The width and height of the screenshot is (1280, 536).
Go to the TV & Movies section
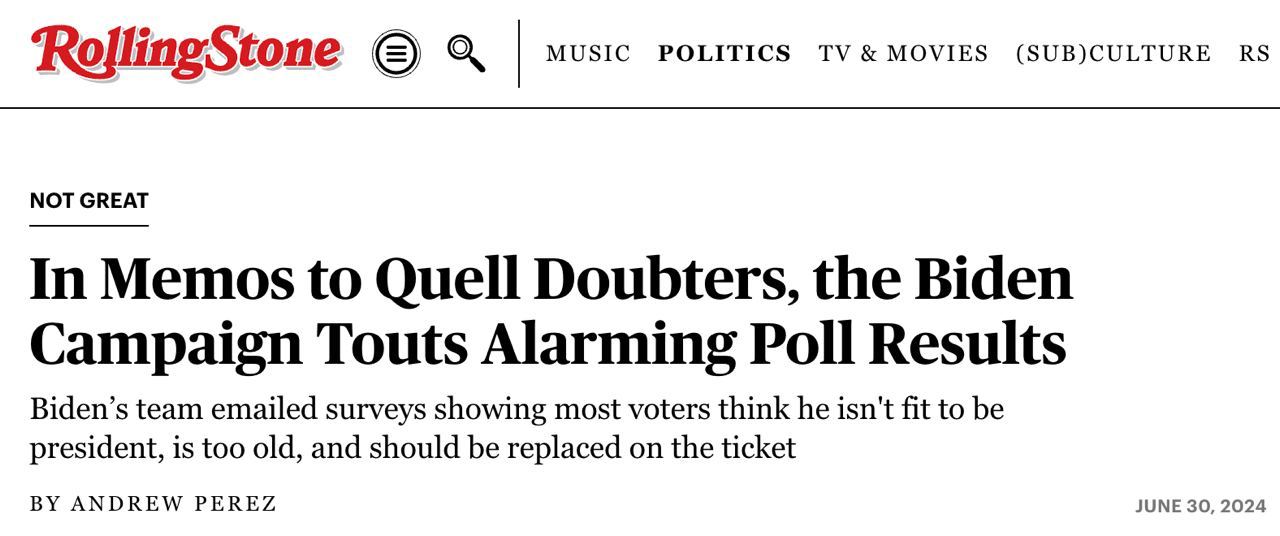tap(903, 53)
